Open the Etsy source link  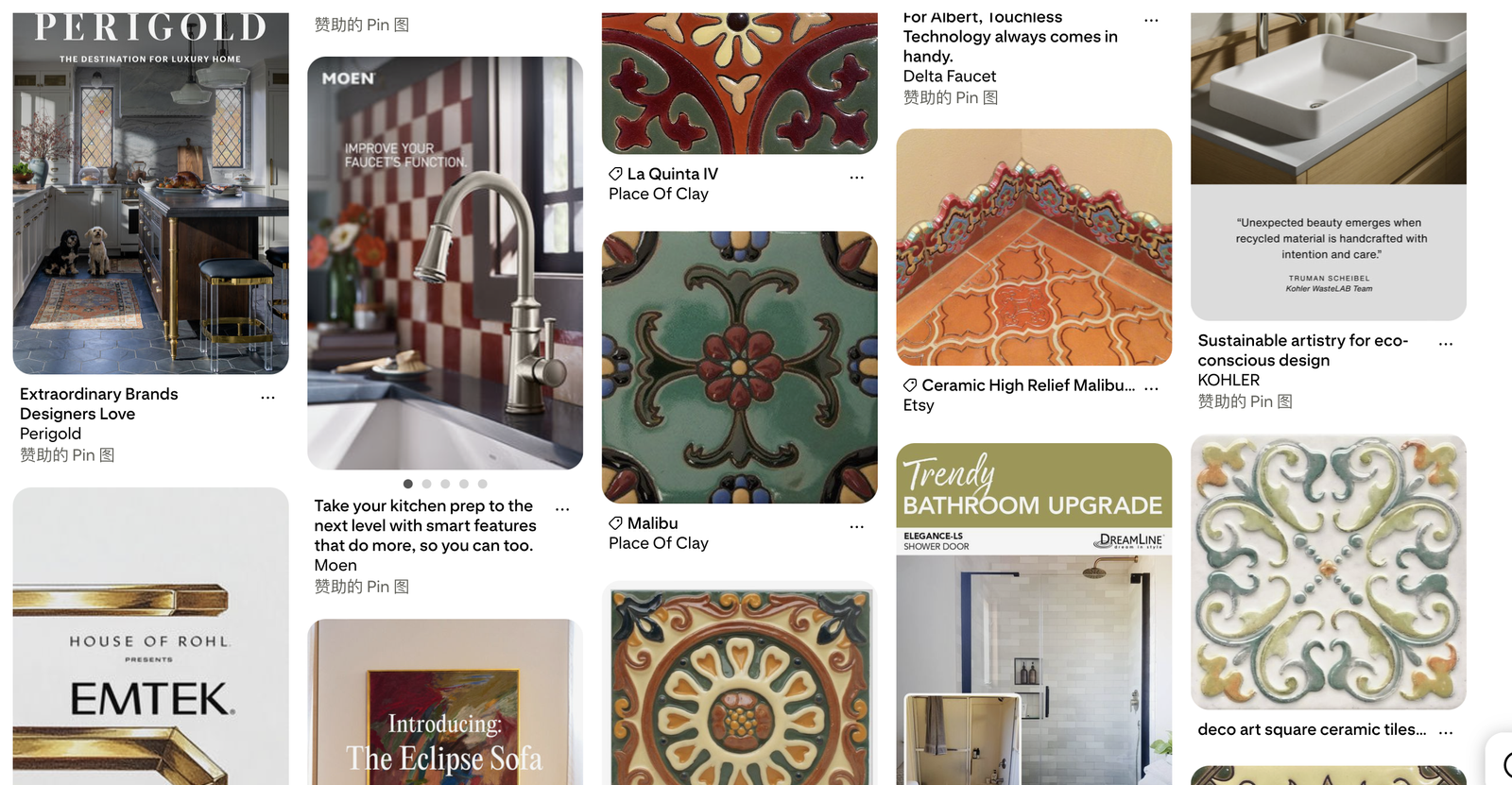[x=919, y=405]
